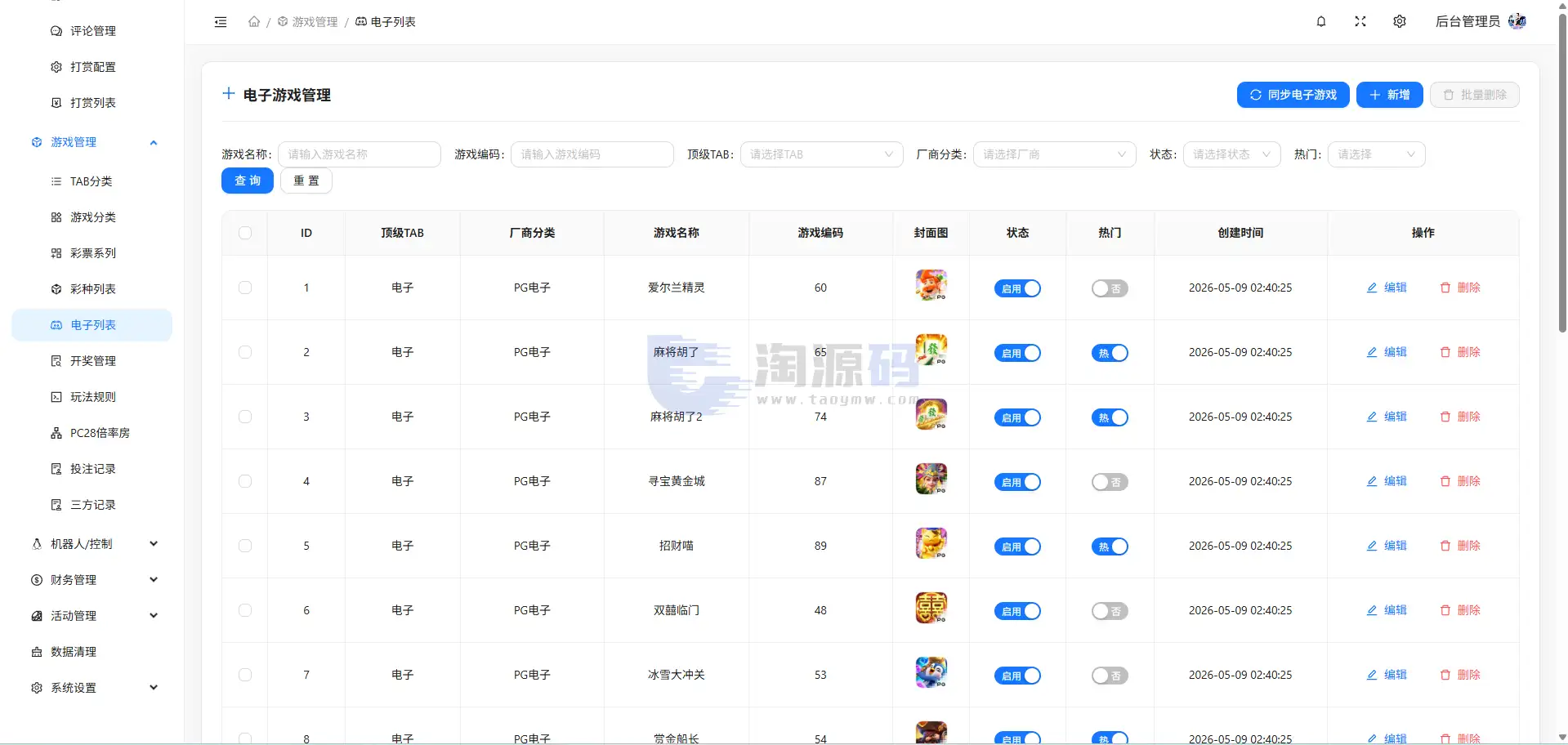Turn on the 热门 switch for 冰雪大冲关

pyautogui.click(x=1110, y=676)
